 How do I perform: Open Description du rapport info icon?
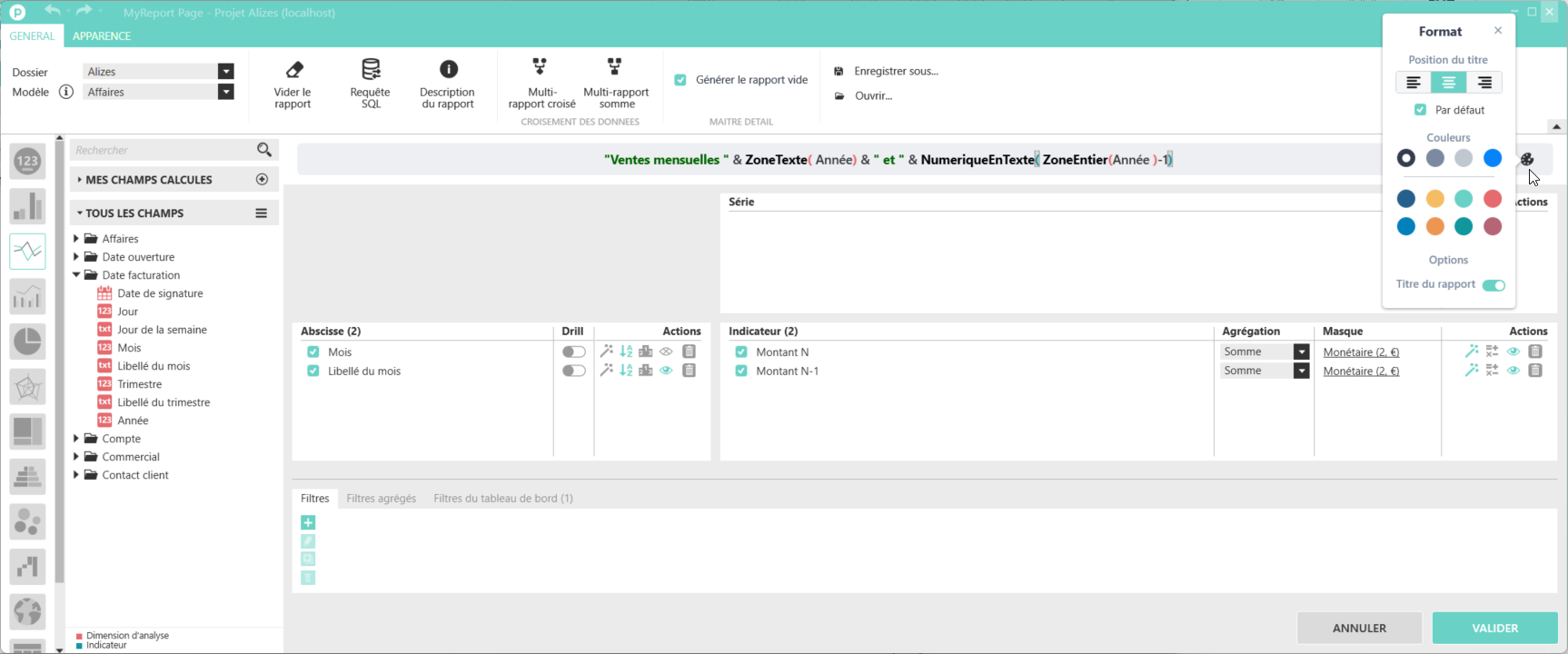(x=448, y=70)
